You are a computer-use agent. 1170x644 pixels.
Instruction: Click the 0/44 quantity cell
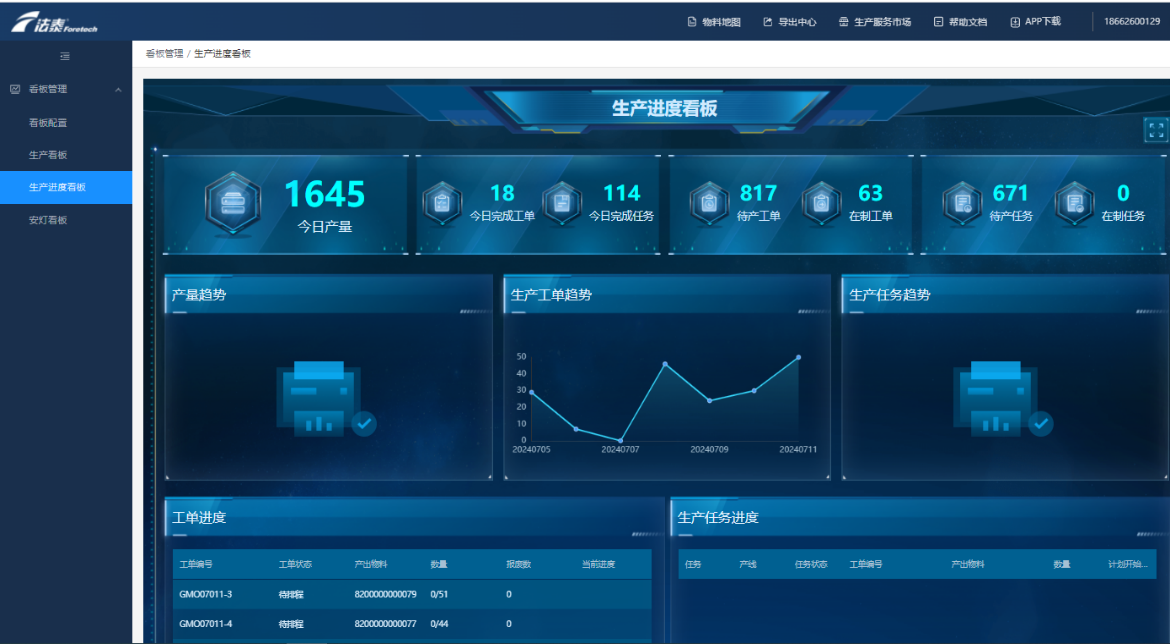(439, 623)
